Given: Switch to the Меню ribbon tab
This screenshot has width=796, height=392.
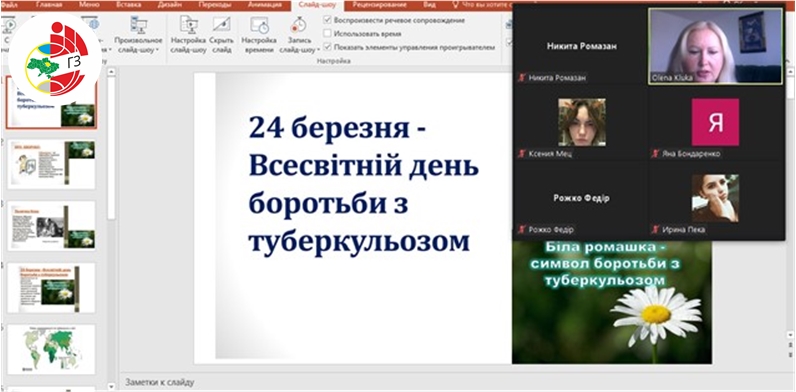Looking at the screenshot, I should click(89, 5).
